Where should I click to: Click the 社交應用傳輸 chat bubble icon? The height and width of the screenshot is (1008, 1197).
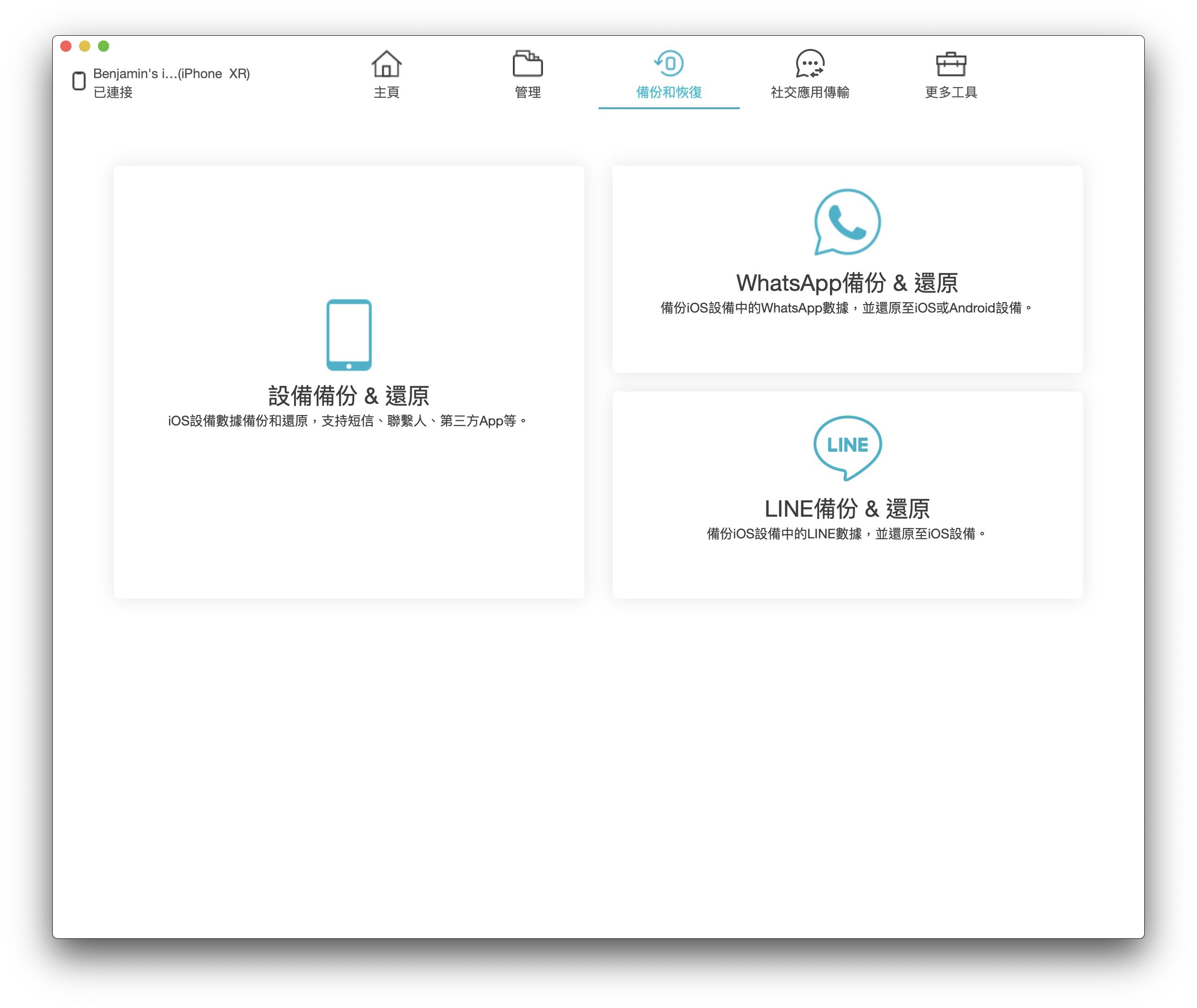click(810, 64)
